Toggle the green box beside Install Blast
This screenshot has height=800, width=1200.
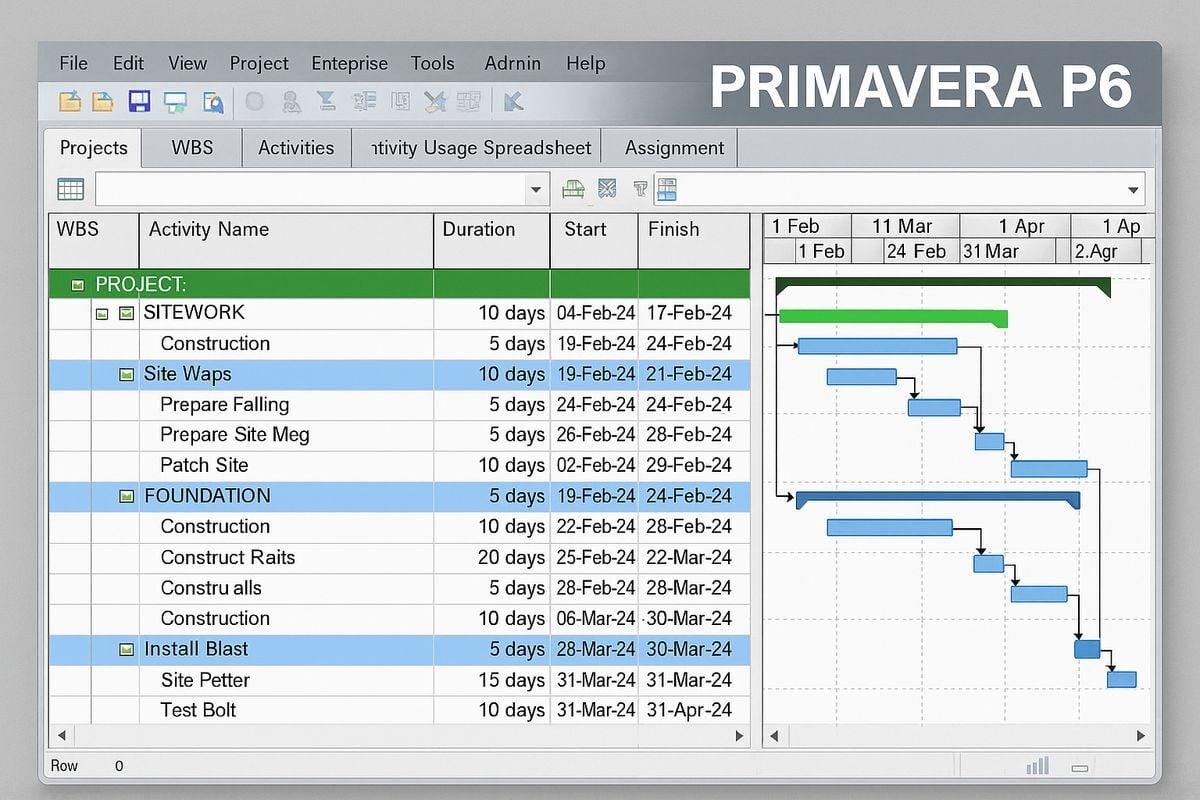click(126, 649)
